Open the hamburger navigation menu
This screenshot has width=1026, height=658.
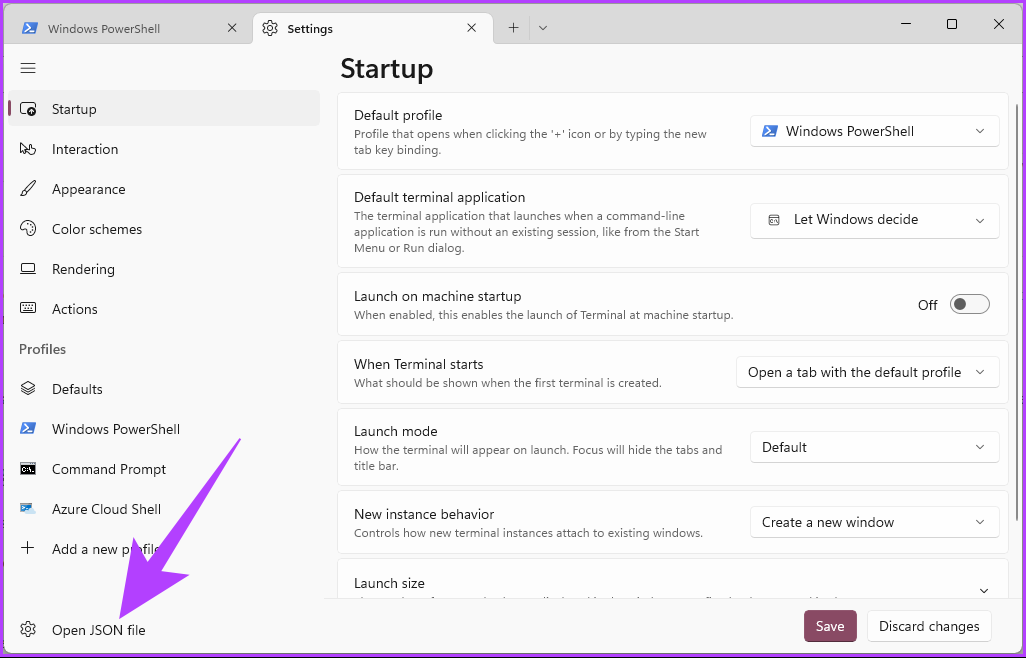(x=27, y=68)
